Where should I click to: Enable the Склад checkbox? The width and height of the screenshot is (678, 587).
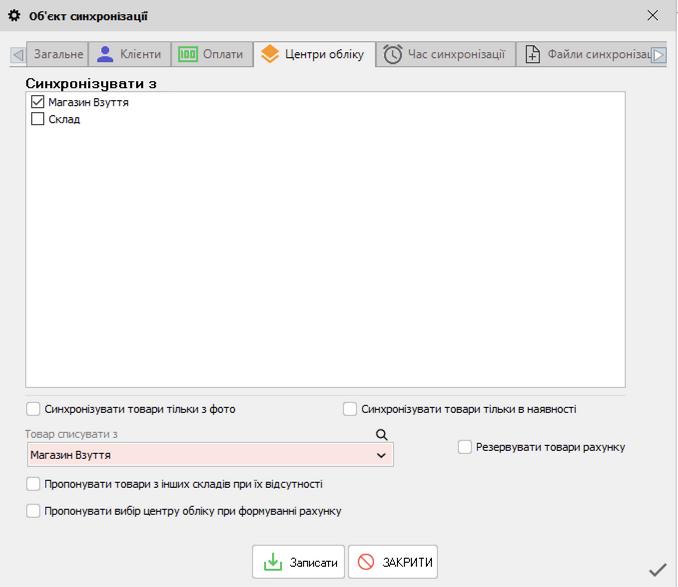click(38, 119)
